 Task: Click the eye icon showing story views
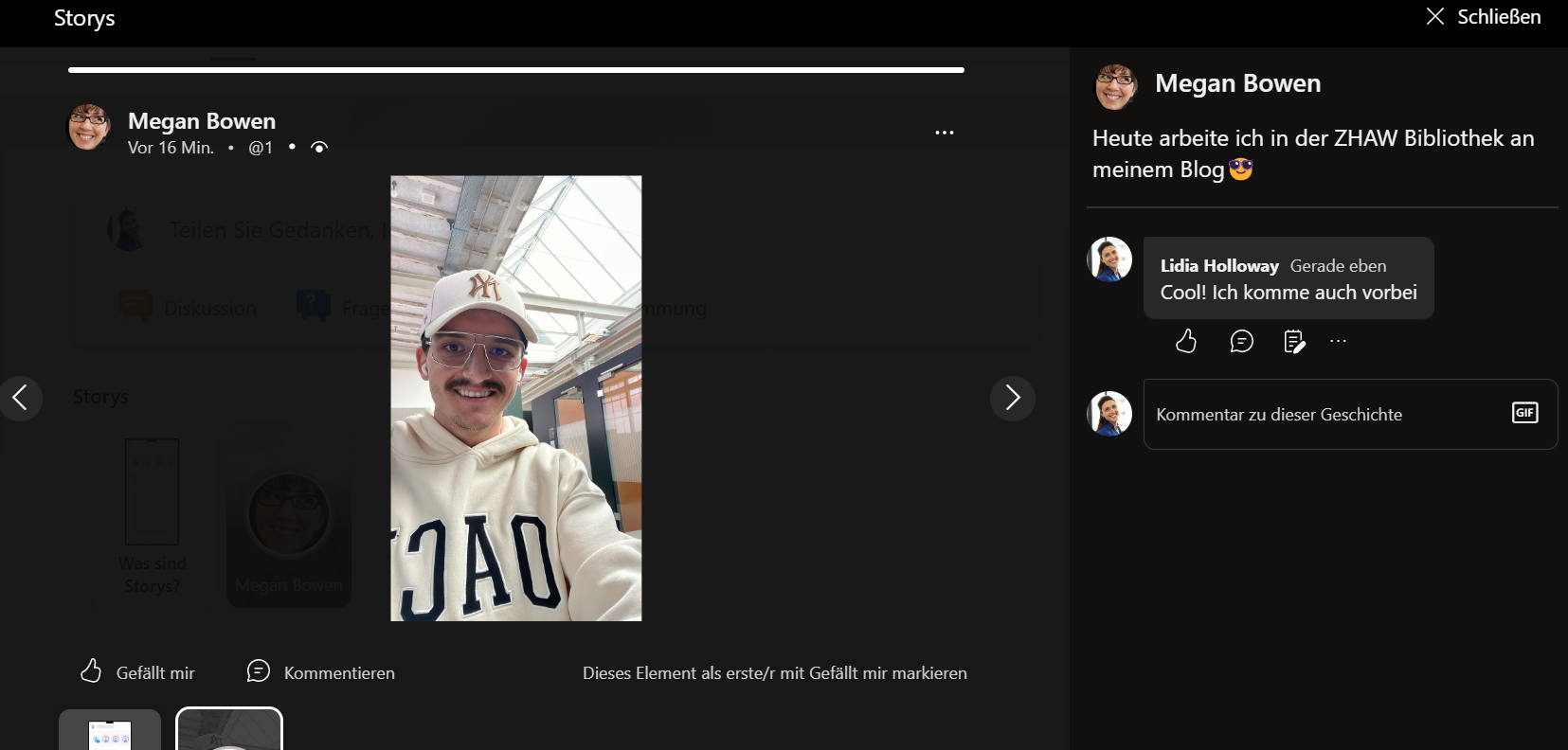tap(319, 148)
